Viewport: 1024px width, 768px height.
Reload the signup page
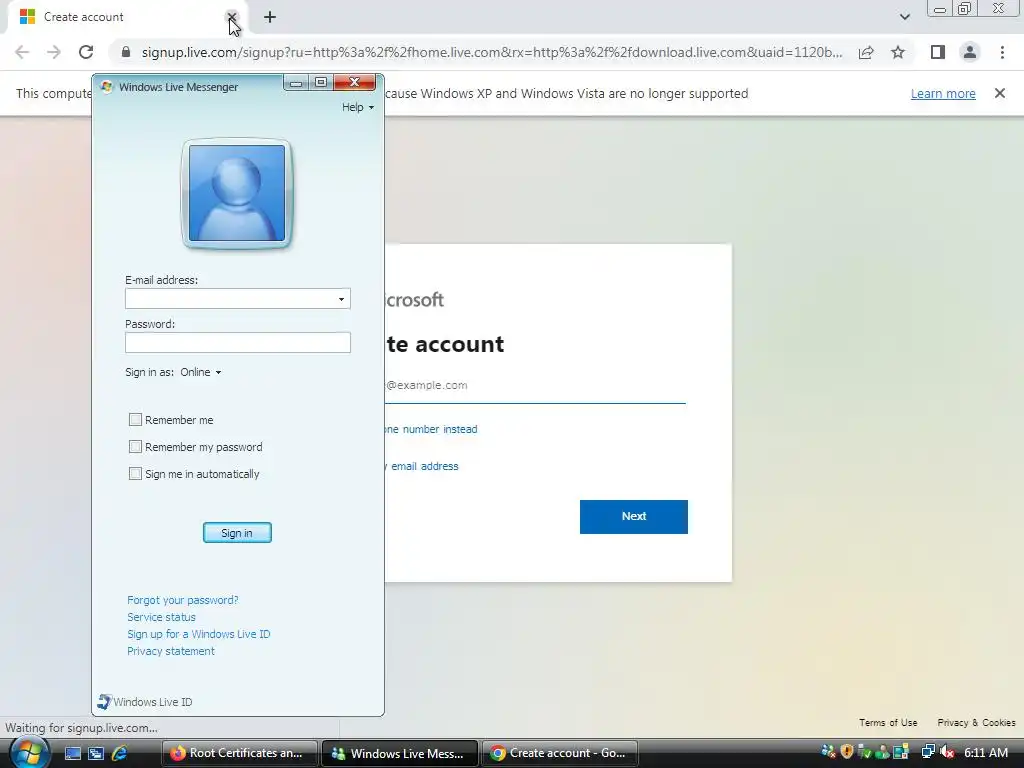[86, 52]
